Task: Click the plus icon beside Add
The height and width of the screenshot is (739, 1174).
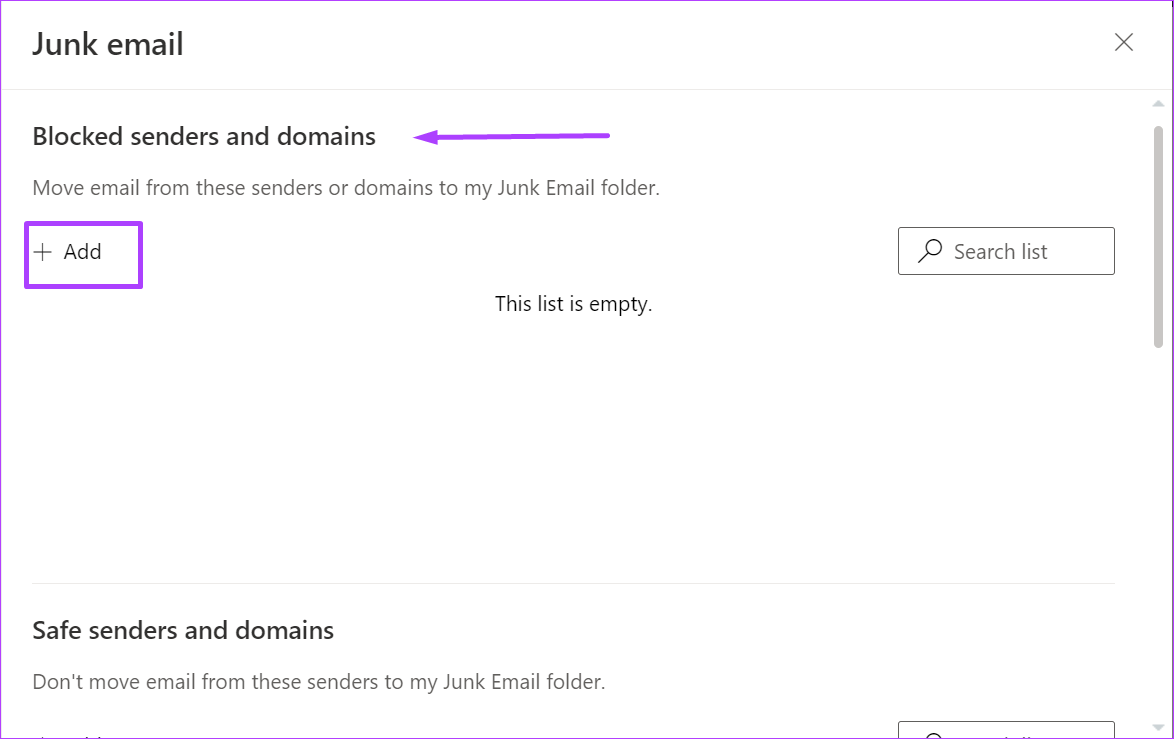Action: pos(43,252)
